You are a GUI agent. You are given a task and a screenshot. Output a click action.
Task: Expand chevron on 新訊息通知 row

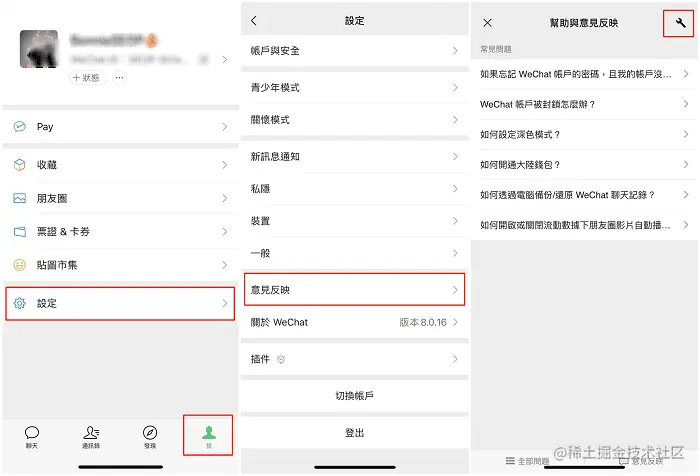455,157
